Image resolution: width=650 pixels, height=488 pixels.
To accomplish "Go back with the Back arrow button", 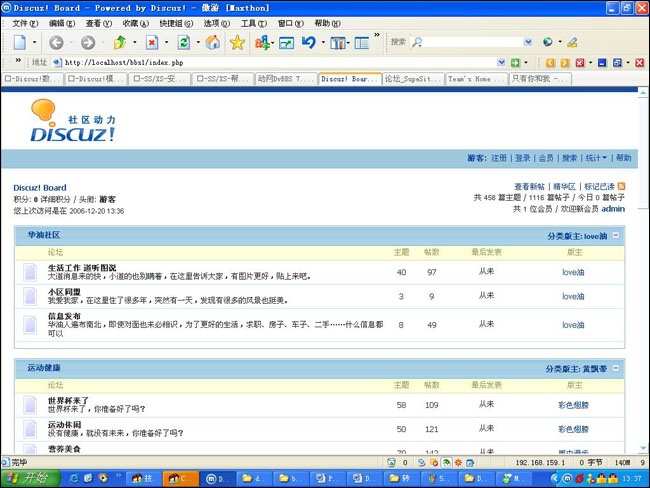I will click(56, 42).
